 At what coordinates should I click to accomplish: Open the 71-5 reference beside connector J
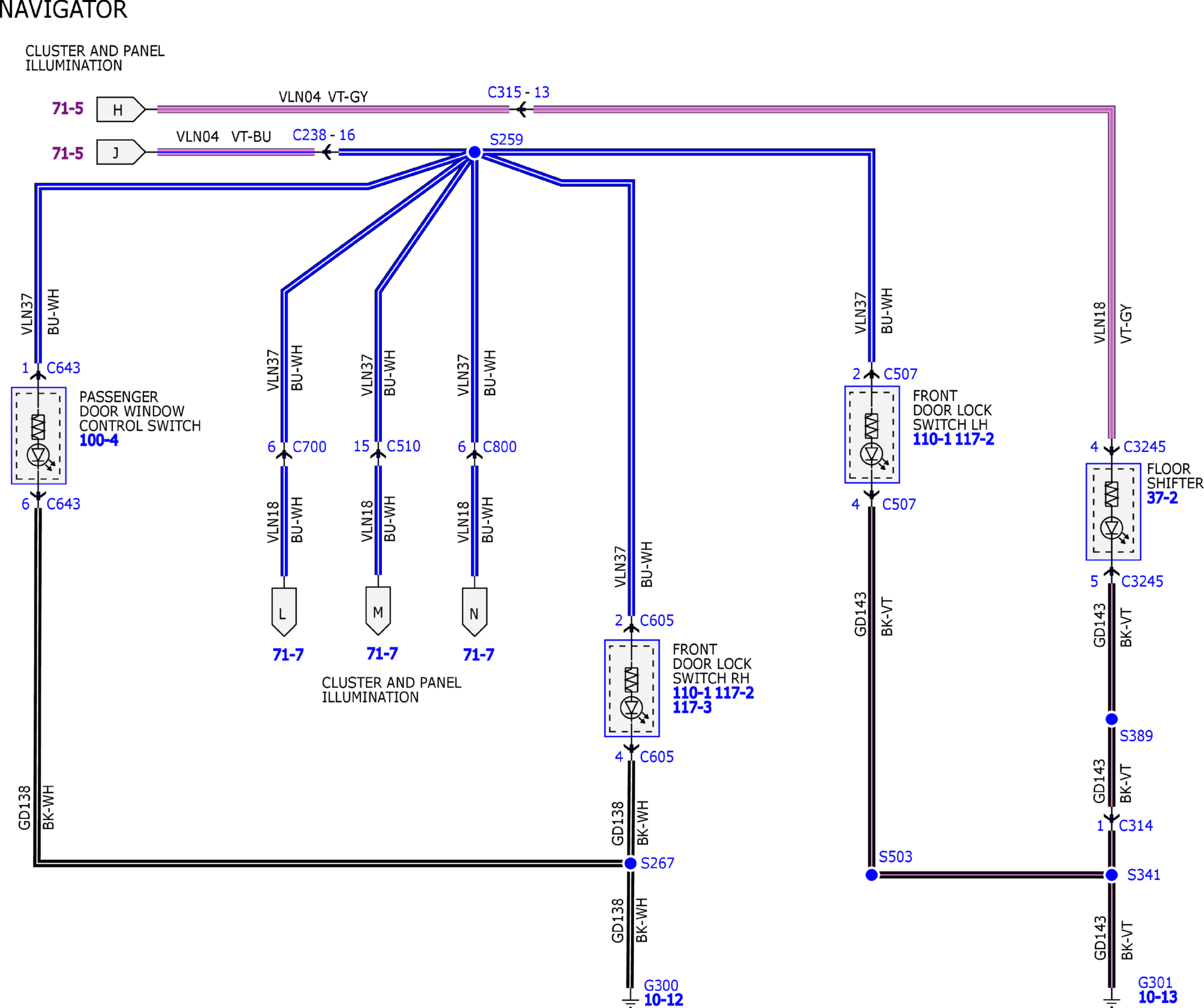(x=68, y=153)
